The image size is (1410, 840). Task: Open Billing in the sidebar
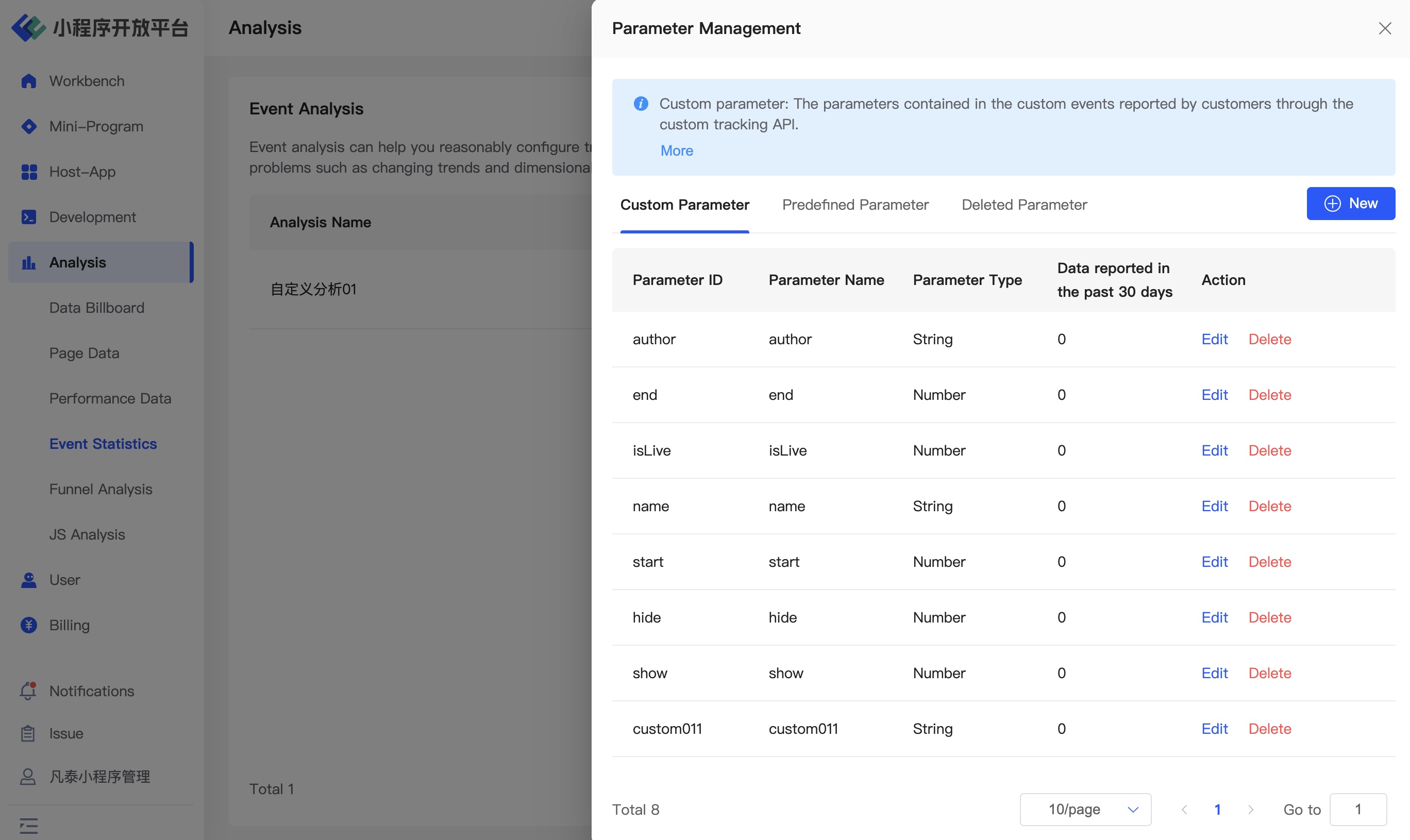coord(101,625)
